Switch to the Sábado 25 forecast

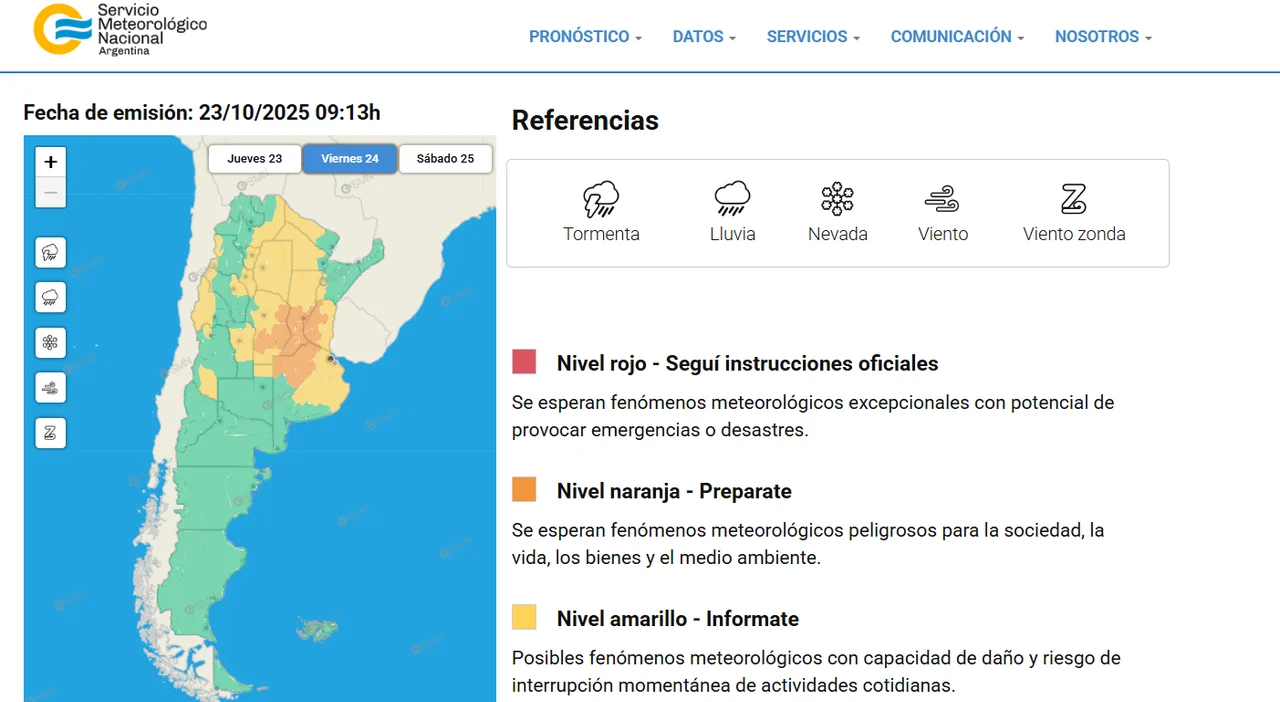446,159
